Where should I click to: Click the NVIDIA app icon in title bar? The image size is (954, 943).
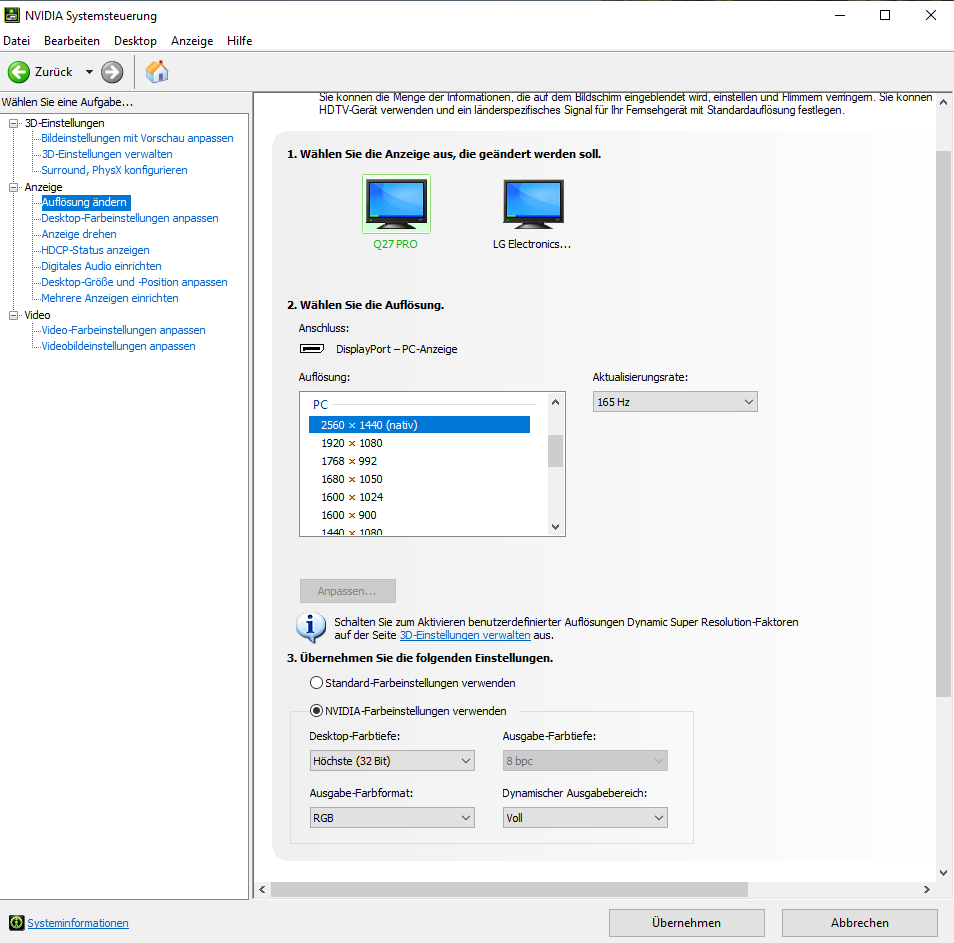pos(12,15)
